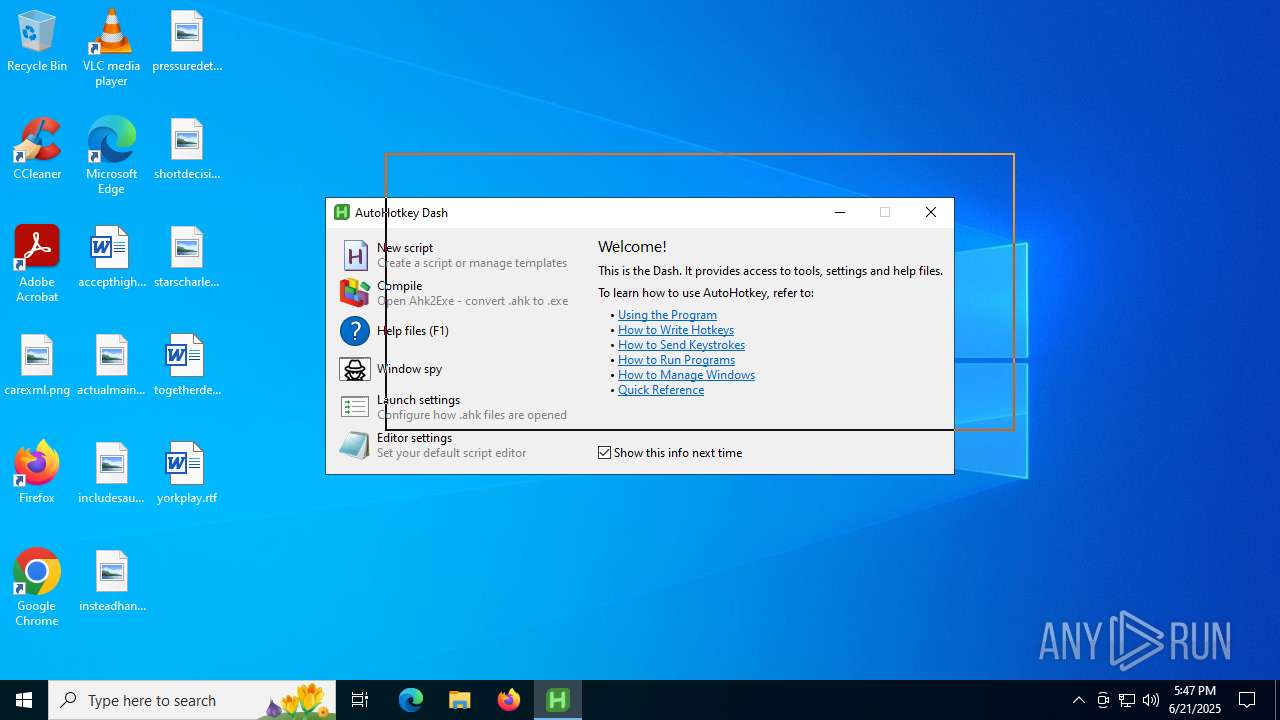The image size is (1280, 720).
Task: Open the Using the Program link
Action: (667, 315)
